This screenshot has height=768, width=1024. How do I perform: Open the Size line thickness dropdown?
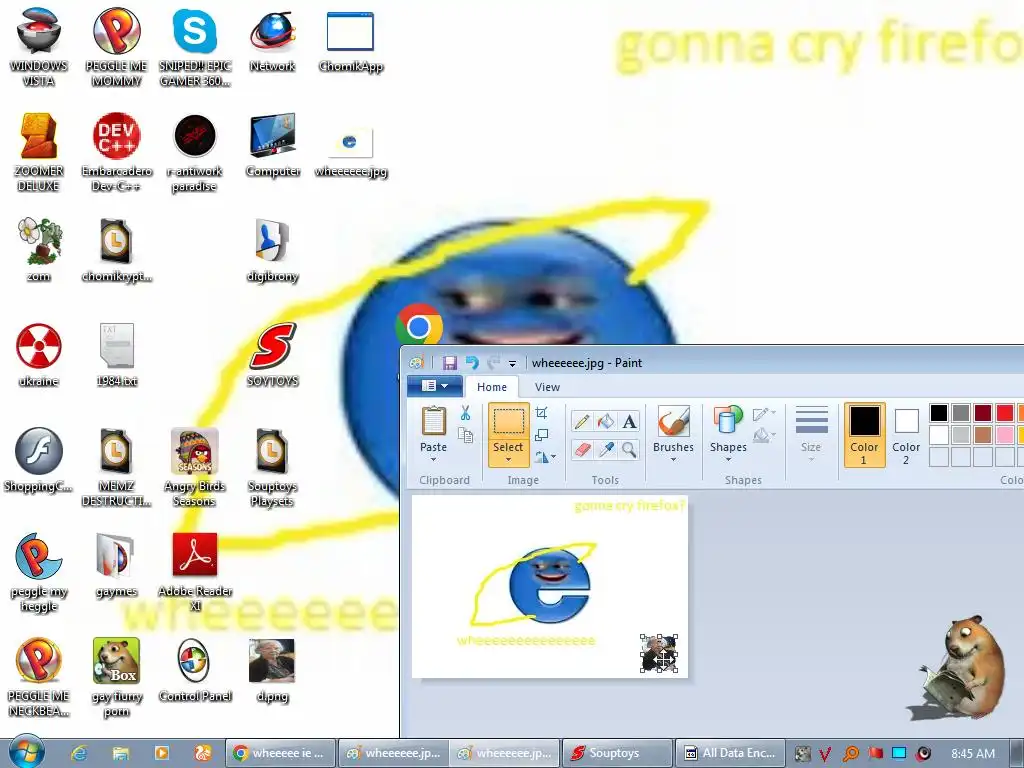811,434
